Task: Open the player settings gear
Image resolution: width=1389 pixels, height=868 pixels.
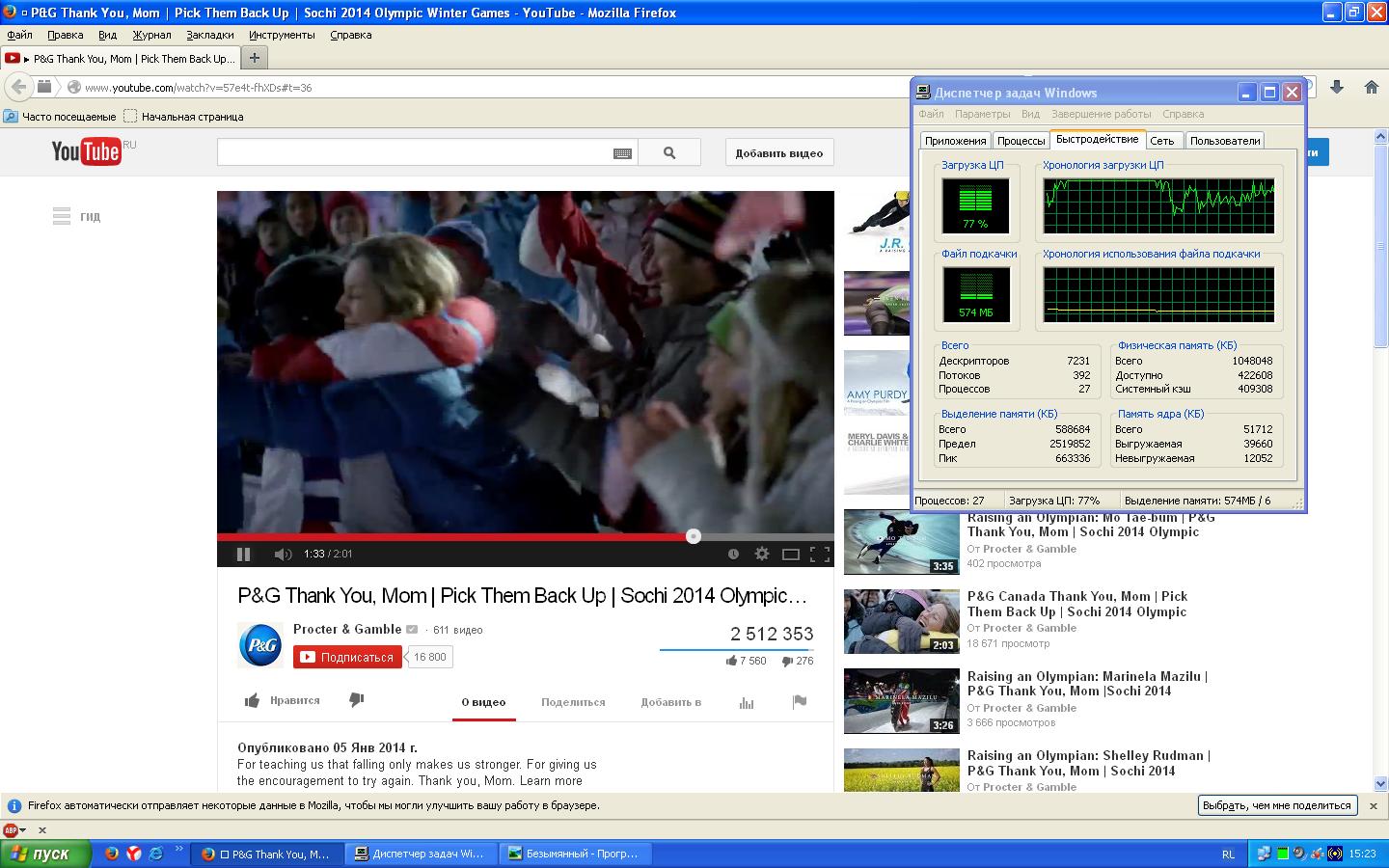Action: tap(762, 554)
